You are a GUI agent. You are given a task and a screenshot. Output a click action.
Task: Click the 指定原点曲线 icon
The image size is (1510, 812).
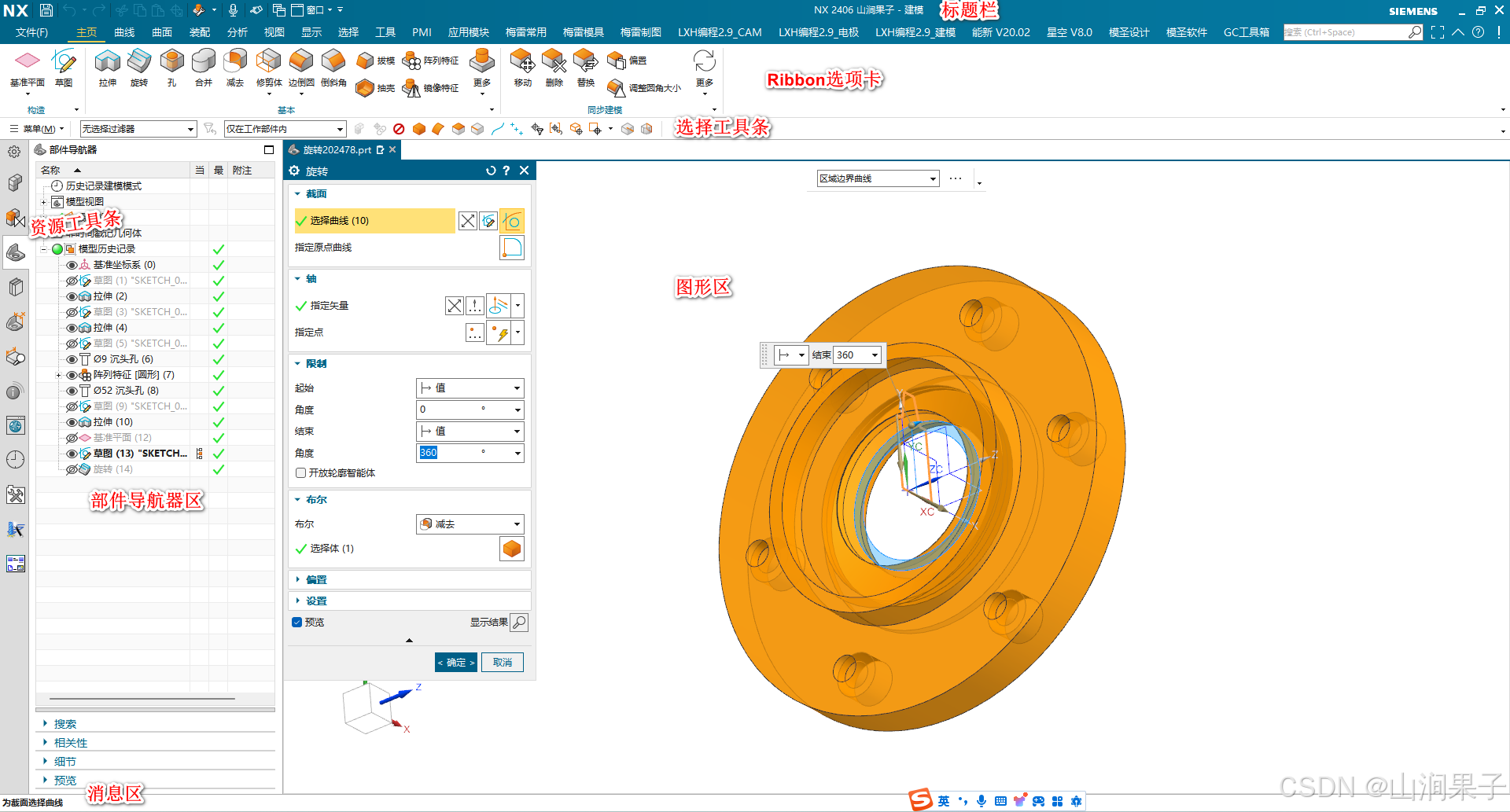[512, 248]
